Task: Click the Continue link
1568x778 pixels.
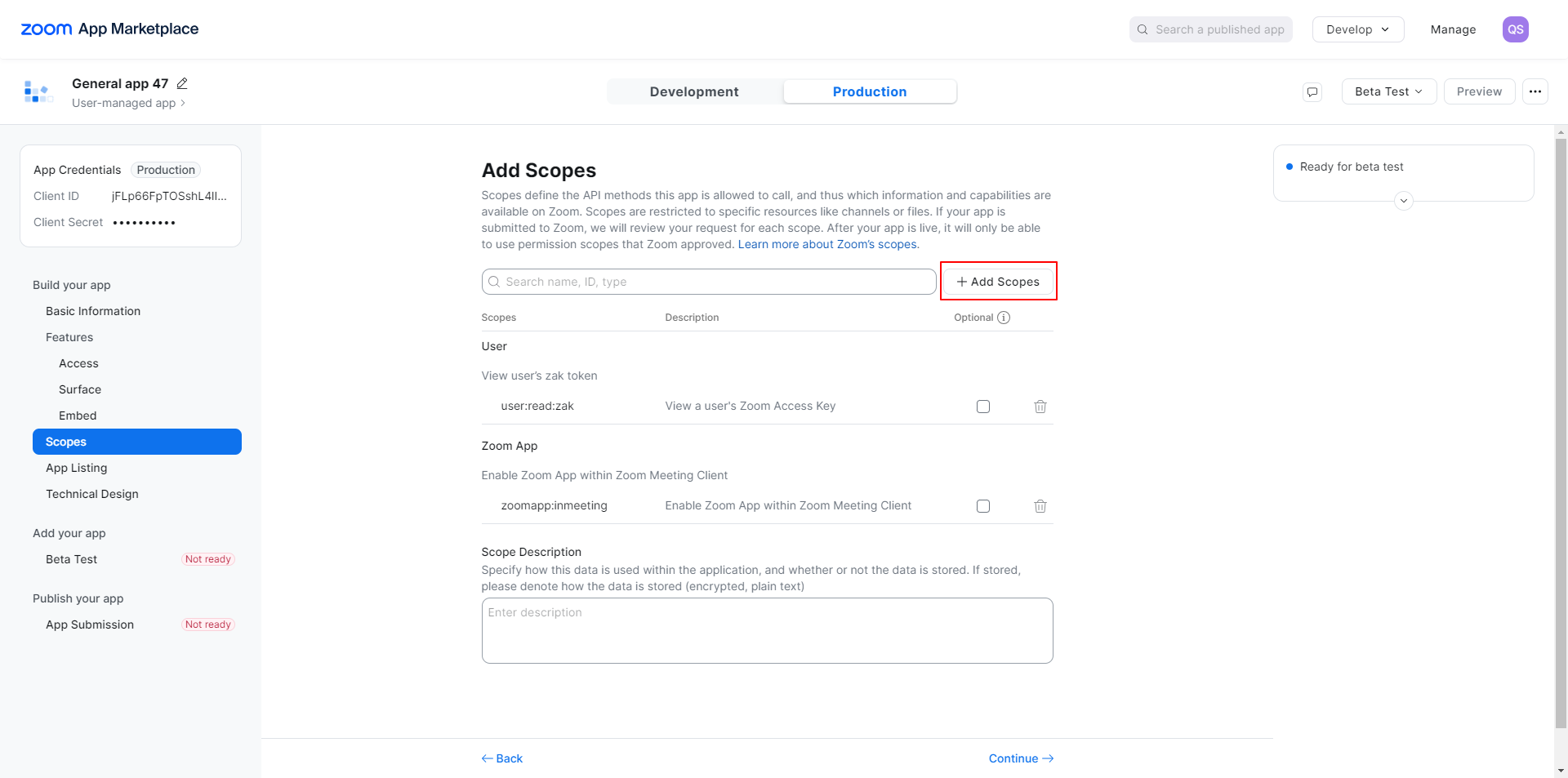Action: click(x=1020, y=758)
